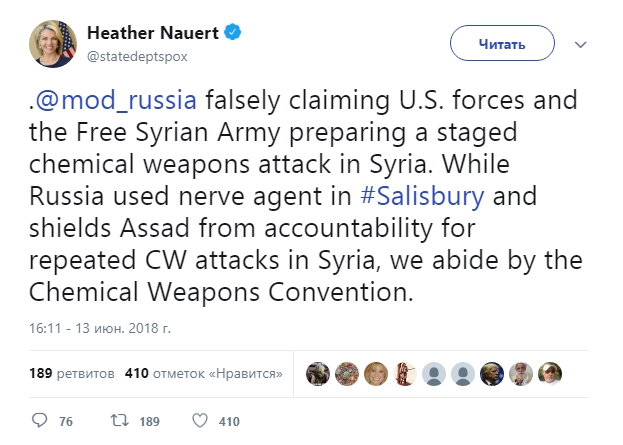Click the blue verified badge
The image size is (623, 445).
click(x=232, y=34)
